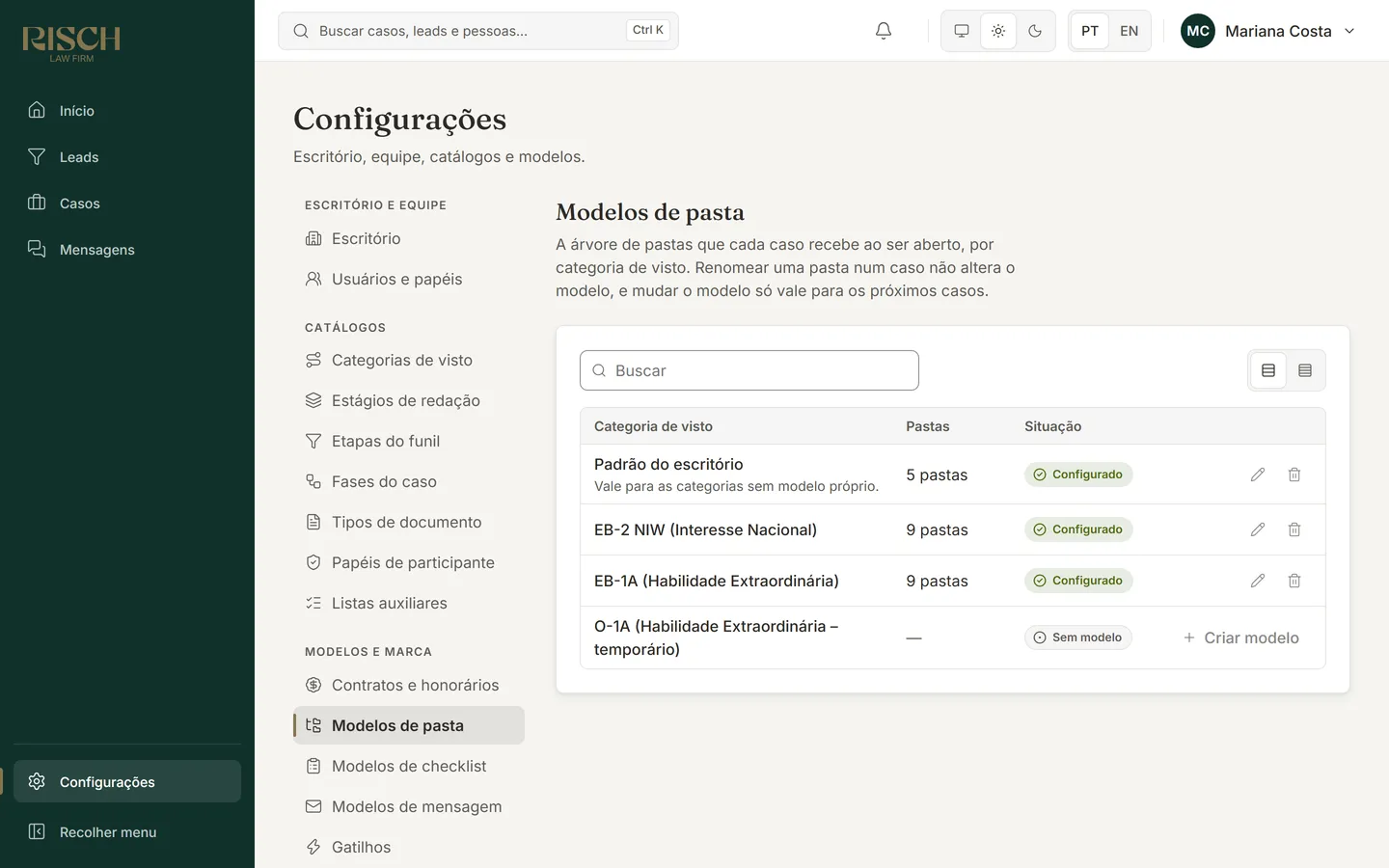Focus the Buscar folder template search field
This screenshot has height=868, width=1389.
749,370
